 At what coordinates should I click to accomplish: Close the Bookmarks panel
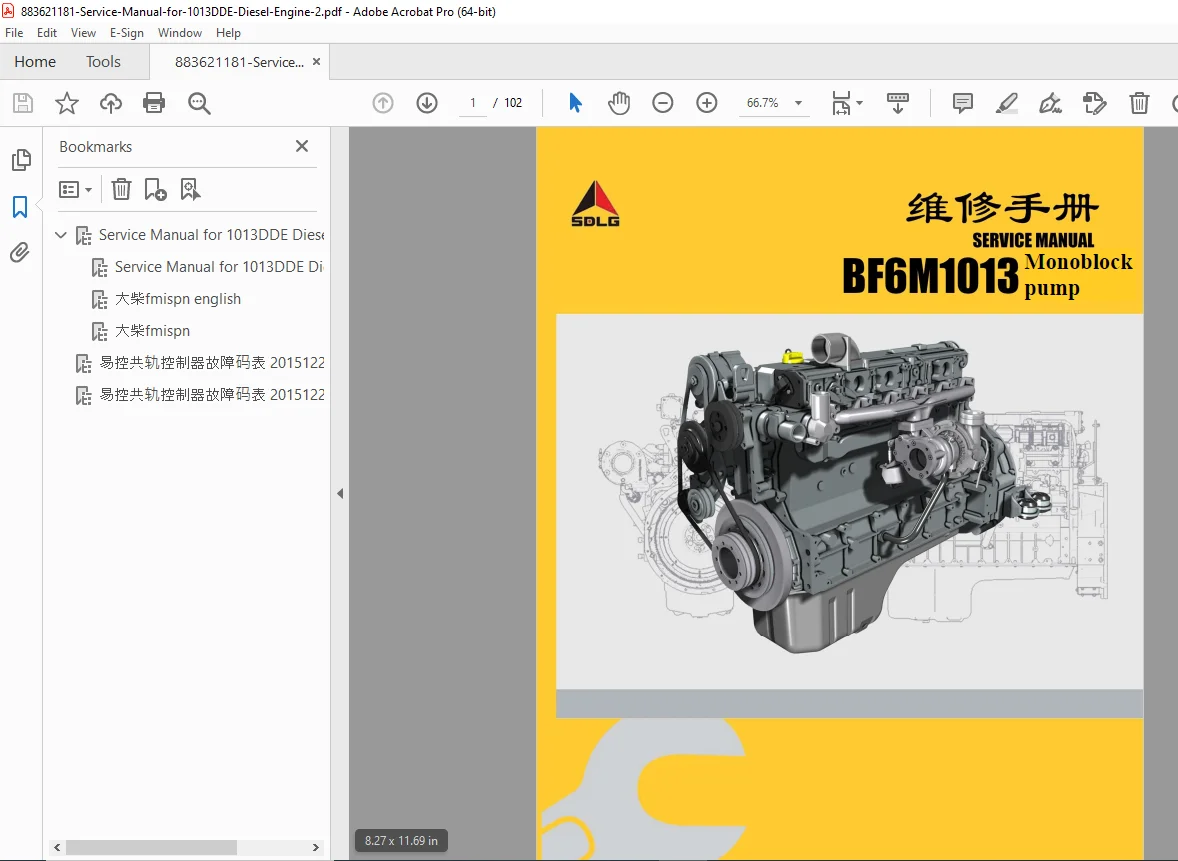click(x=302, y=147)
